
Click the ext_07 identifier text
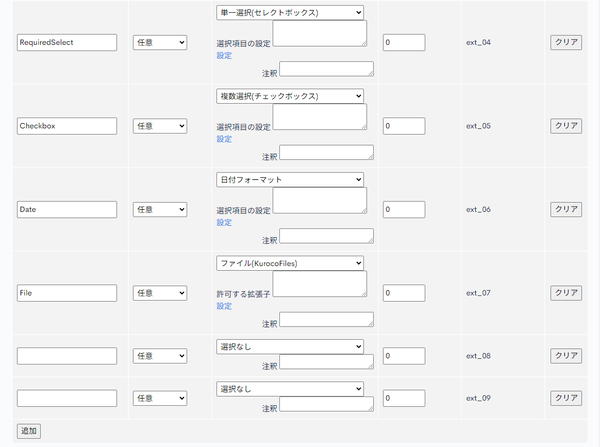click(x=478, y=293)
